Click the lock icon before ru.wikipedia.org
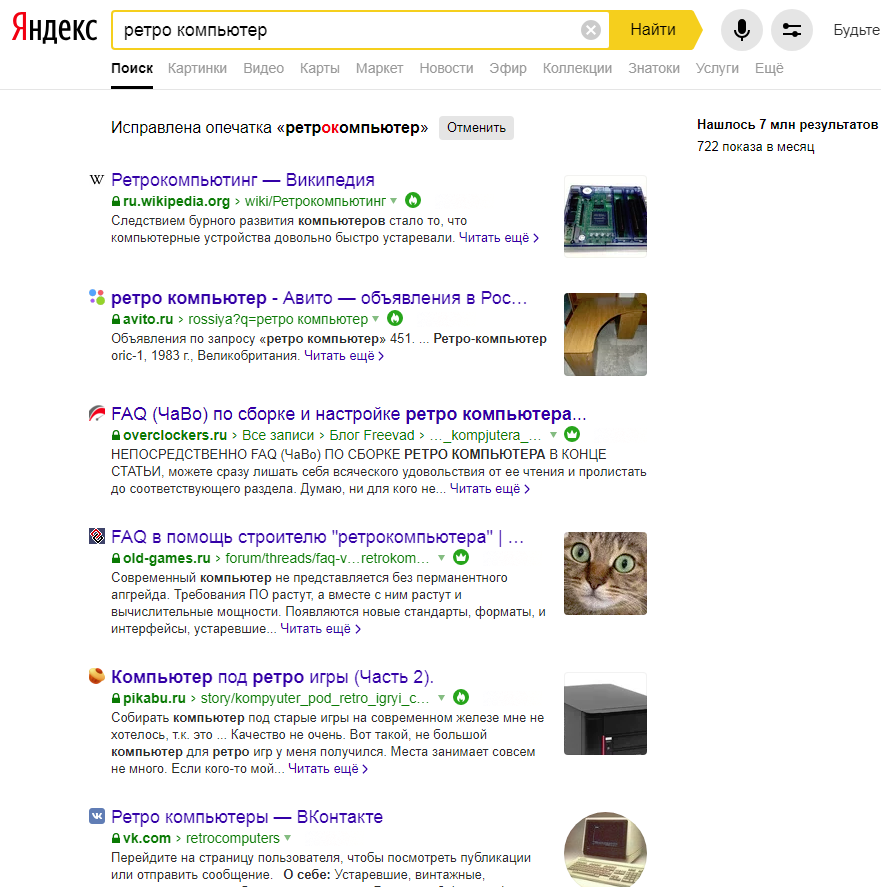Screen dimensions: 881x887 [x=116, y=201]
